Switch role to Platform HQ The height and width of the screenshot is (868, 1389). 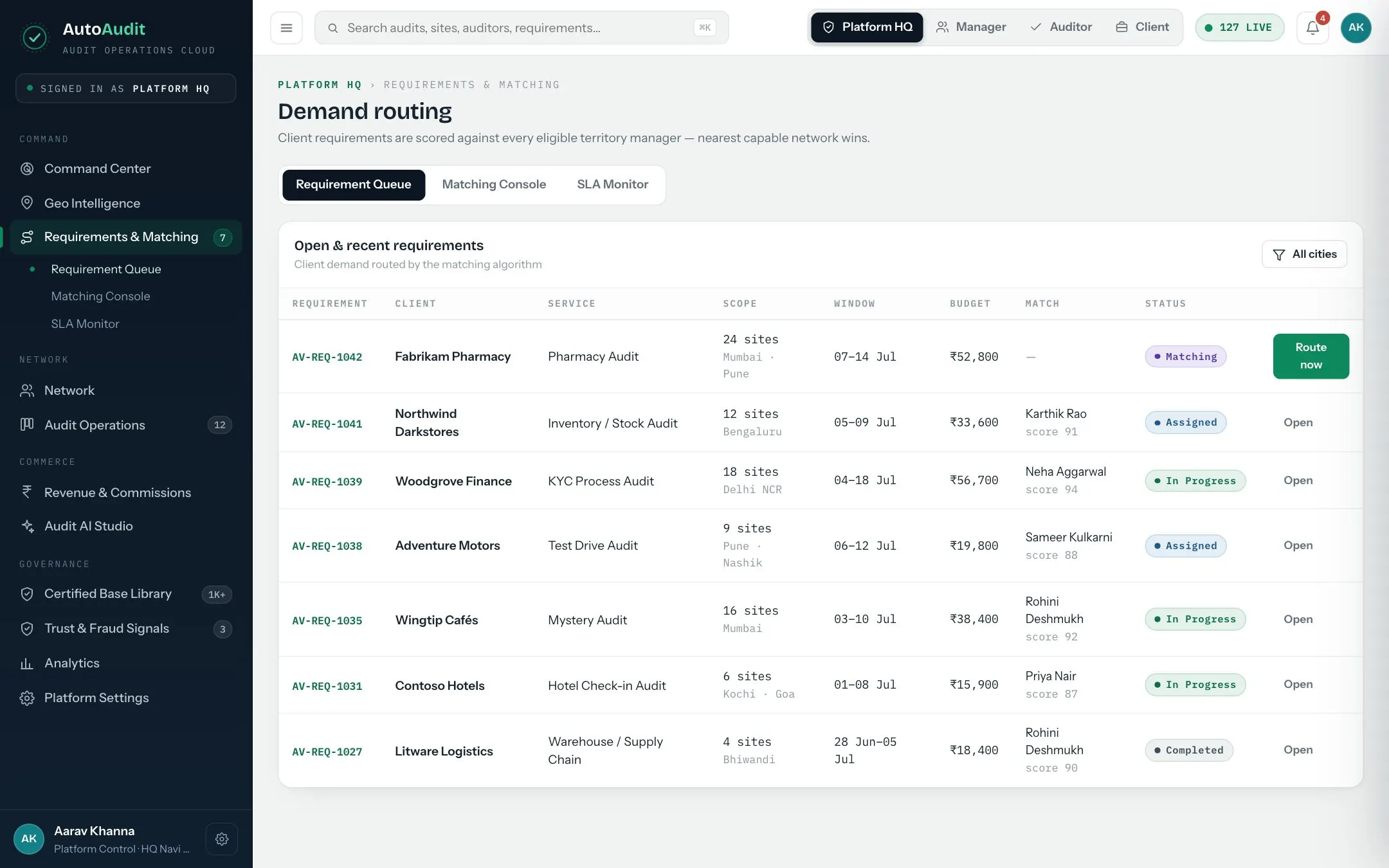(x=867, y=27)
